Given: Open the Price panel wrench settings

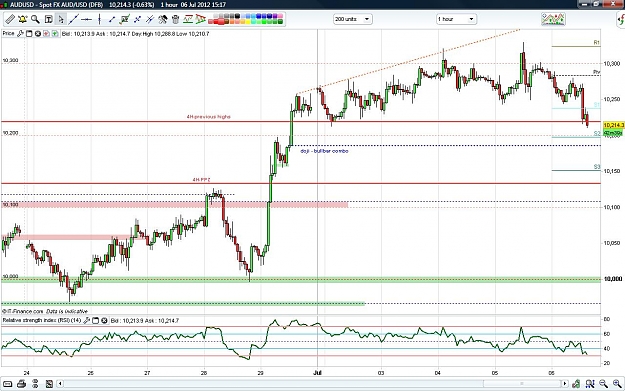Looking at the screenshot, I should pyautogui.click(x=20, y=34).
